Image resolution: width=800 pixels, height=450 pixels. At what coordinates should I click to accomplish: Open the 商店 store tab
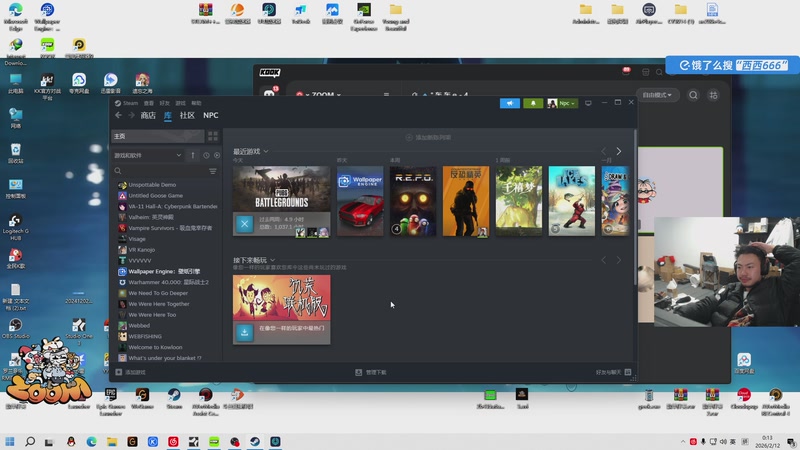click(x=148, y=115)
